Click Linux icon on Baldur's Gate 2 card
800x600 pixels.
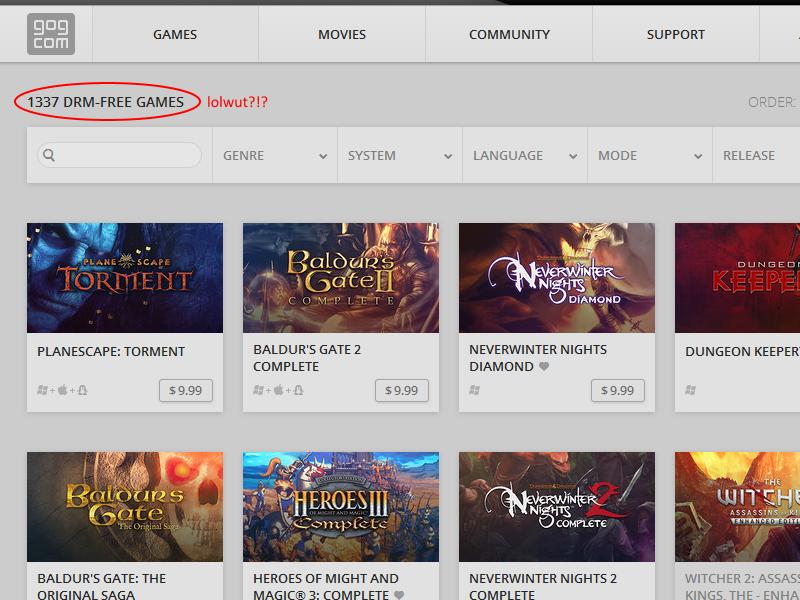point(298,390)
